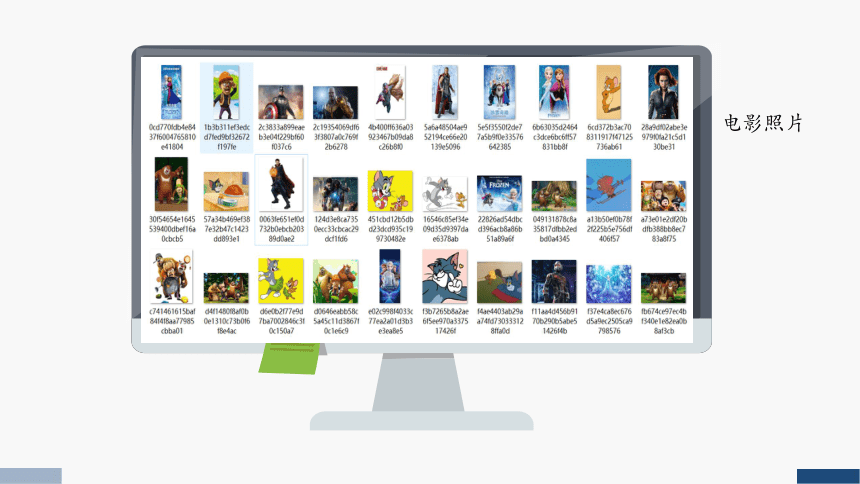This screenshot has width=860, height=484.
Task: Click filename starting 4b400ff636a03
Action: (390, 137)
